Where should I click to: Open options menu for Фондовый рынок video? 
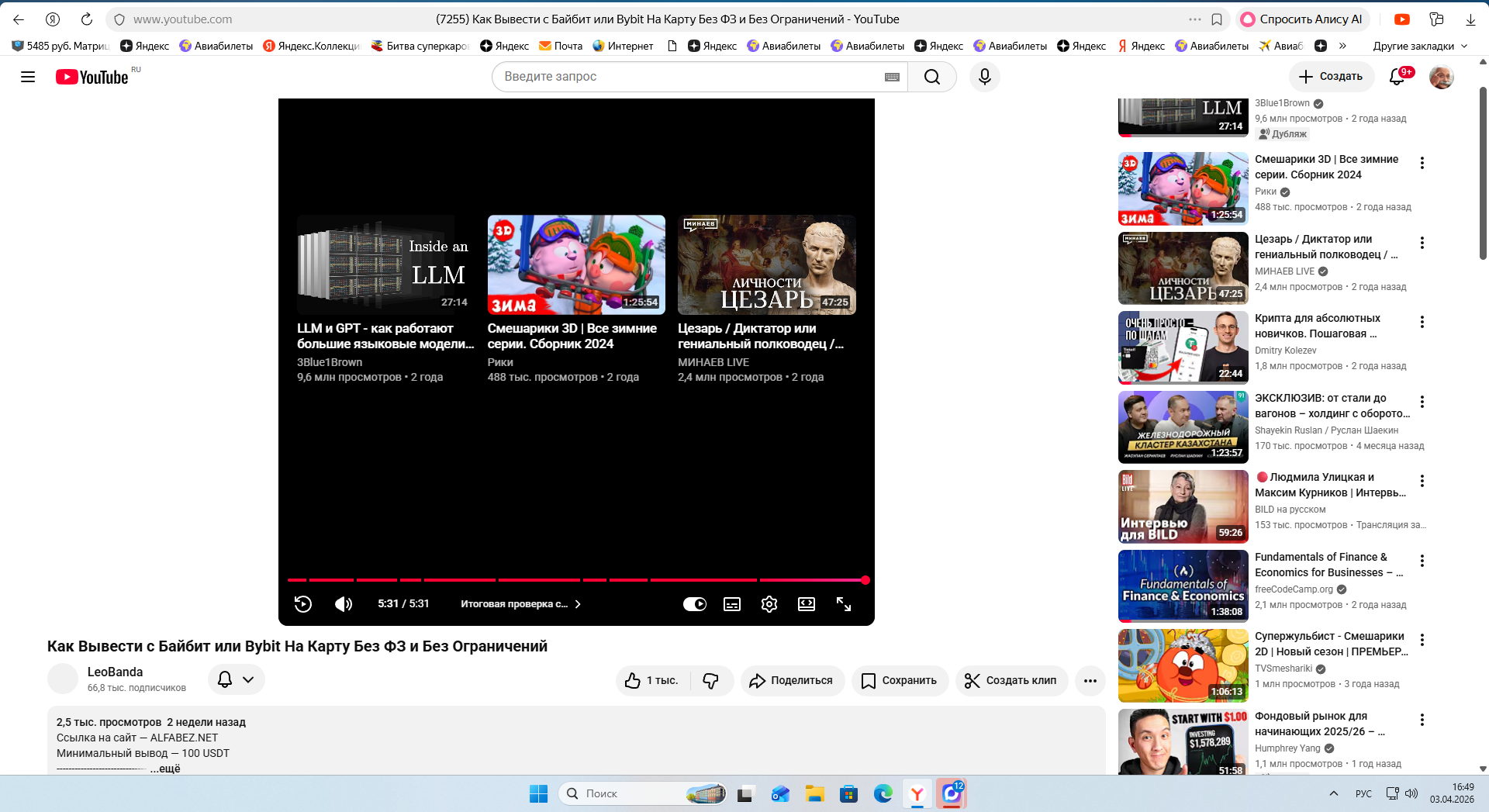pyautogui.click(x=1422, y=720)
